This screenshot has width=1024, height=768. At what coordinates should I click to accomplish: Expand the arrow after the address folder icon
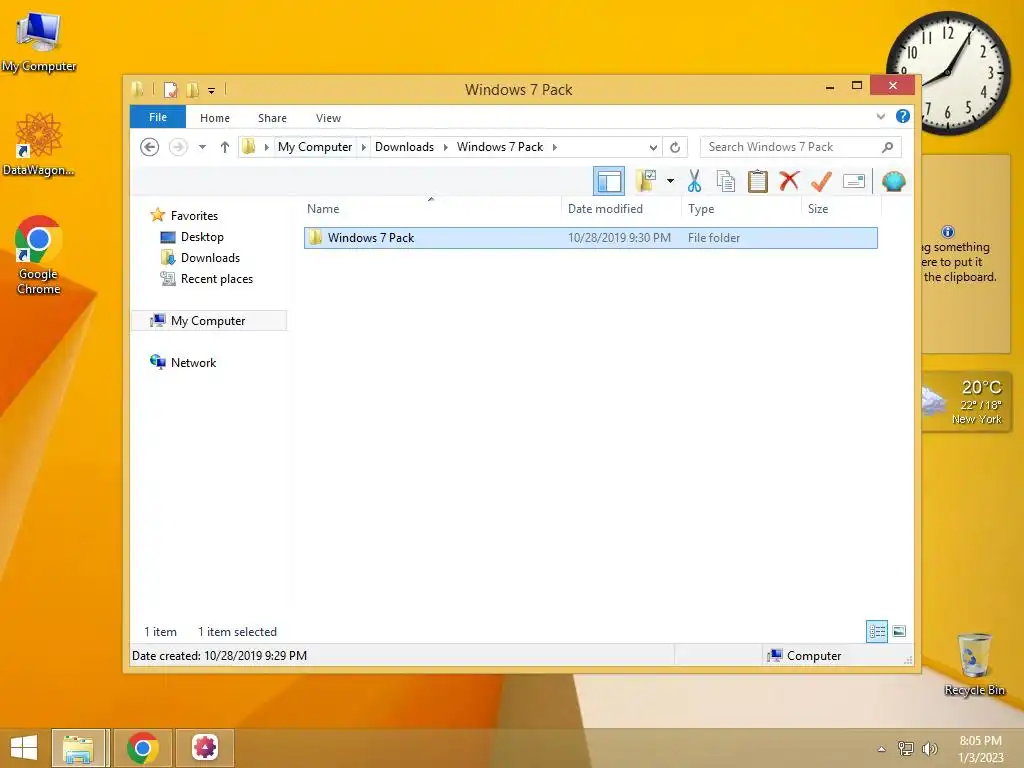[266, 147]
